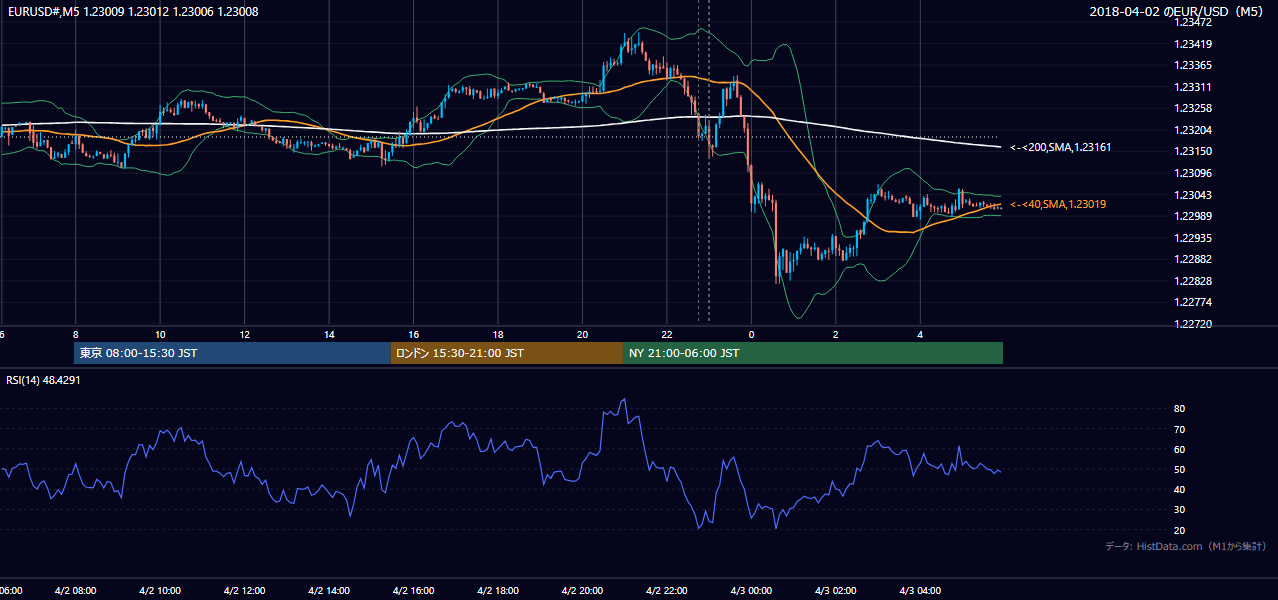This screenshot has width=1278, height=600.
Task: Click the ロンドン 15:30-21:00 JST session bar
Action: [x=506, y=353]
